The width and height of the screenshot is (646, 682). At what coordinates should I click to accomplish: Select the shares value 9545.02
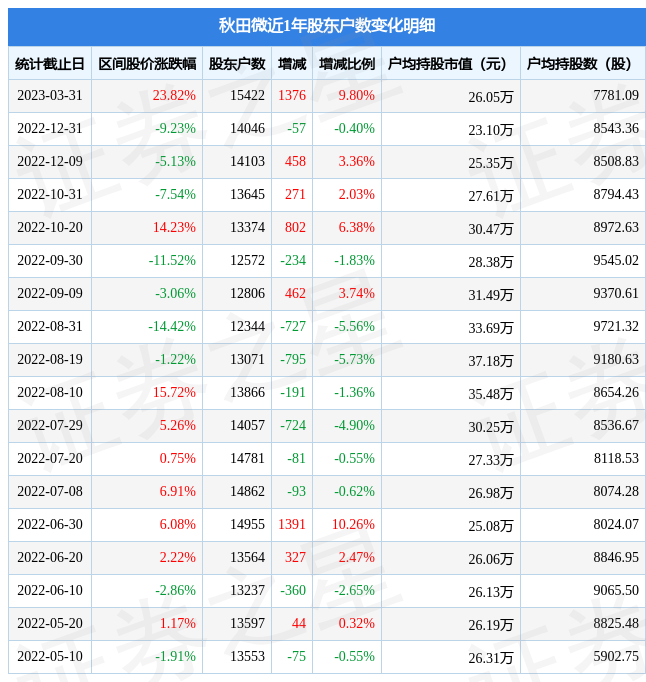pyautogui.click(x=616, y=261)
